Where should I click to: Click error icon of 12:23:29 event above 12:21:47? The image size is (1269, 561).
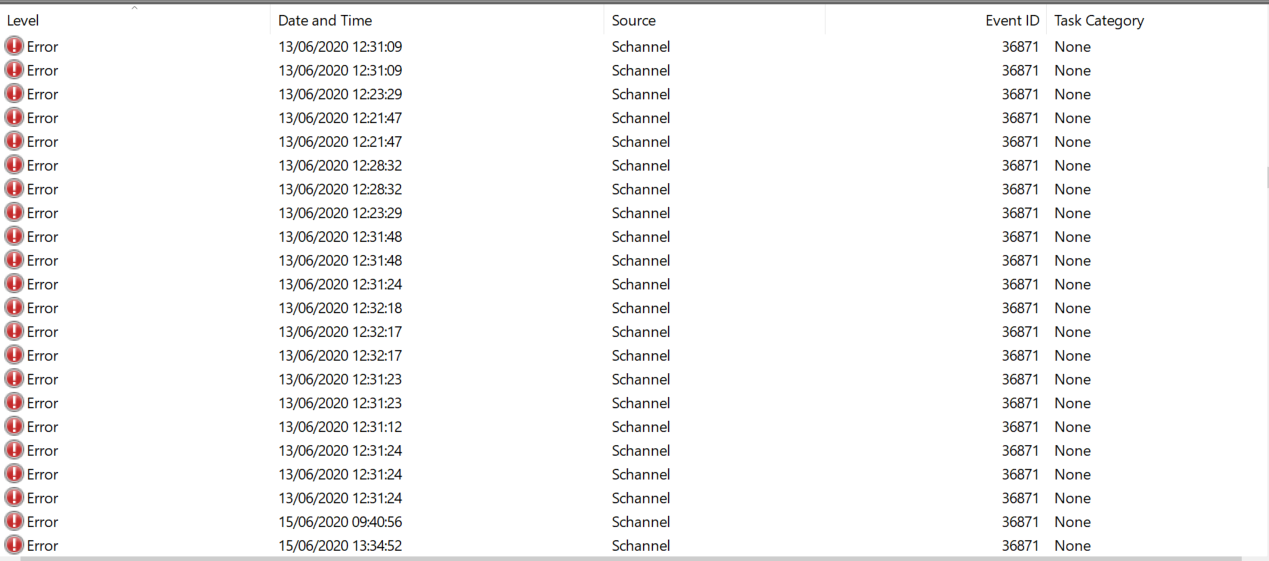coord(14,94)
